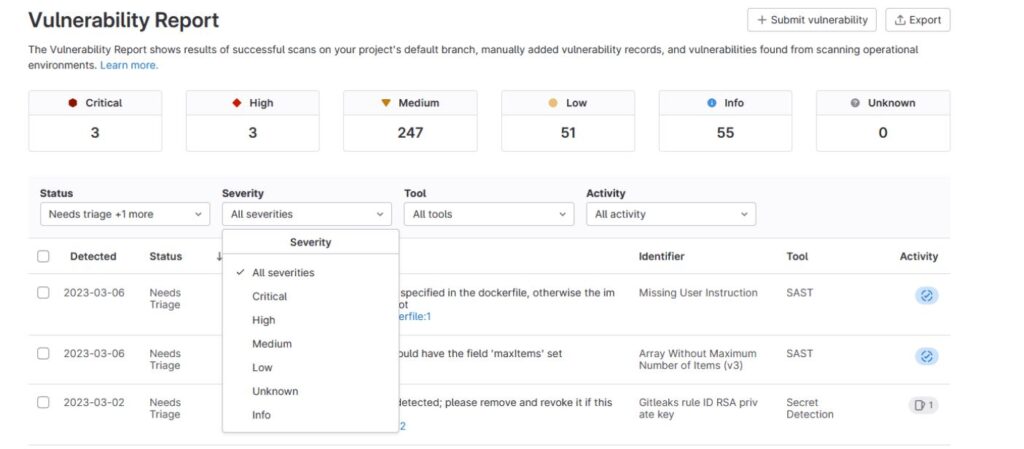Viewport: 1024px width, 449px height.
Task: Expand the Tool filter showing All tools
Action: tap(488, 214)
